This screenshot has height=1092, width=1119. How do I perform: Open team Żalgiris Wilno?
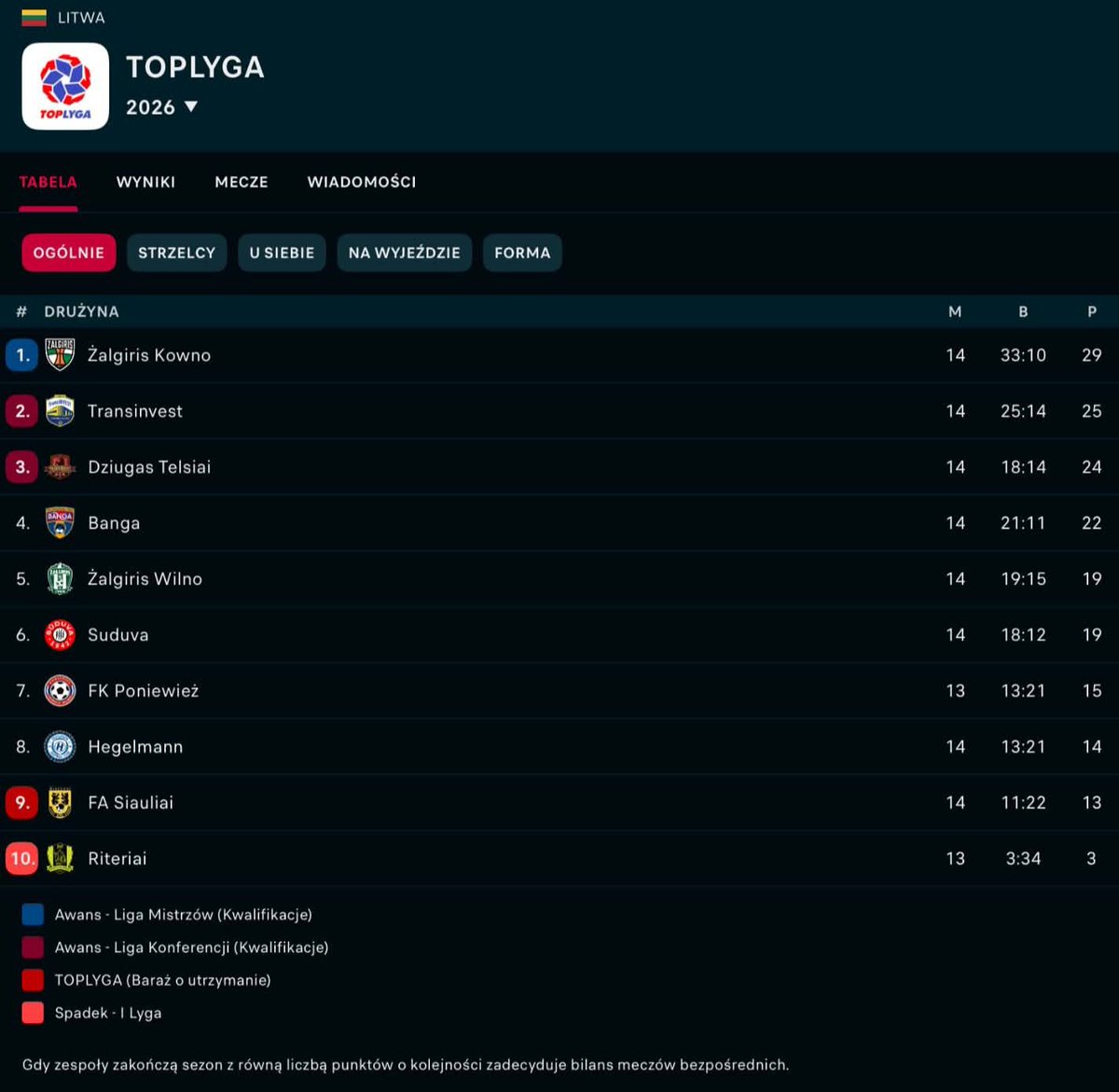[145, 579]
